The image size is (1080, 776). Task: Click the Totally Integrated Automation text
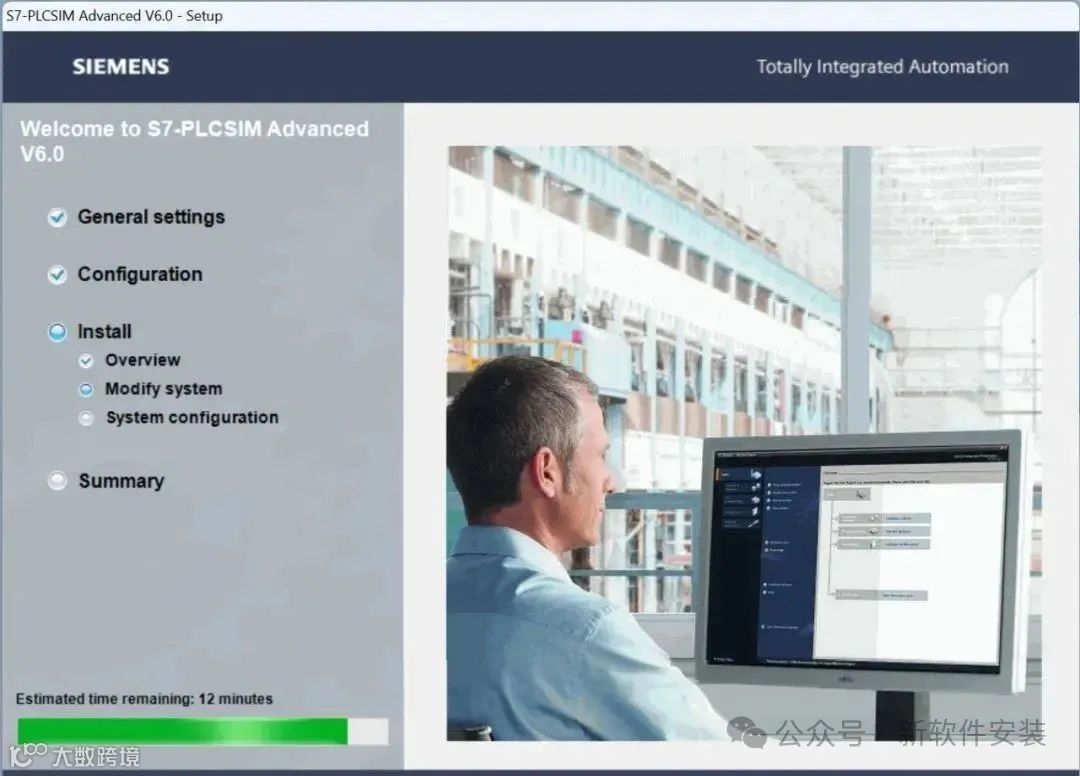click(x=882, y=67)
